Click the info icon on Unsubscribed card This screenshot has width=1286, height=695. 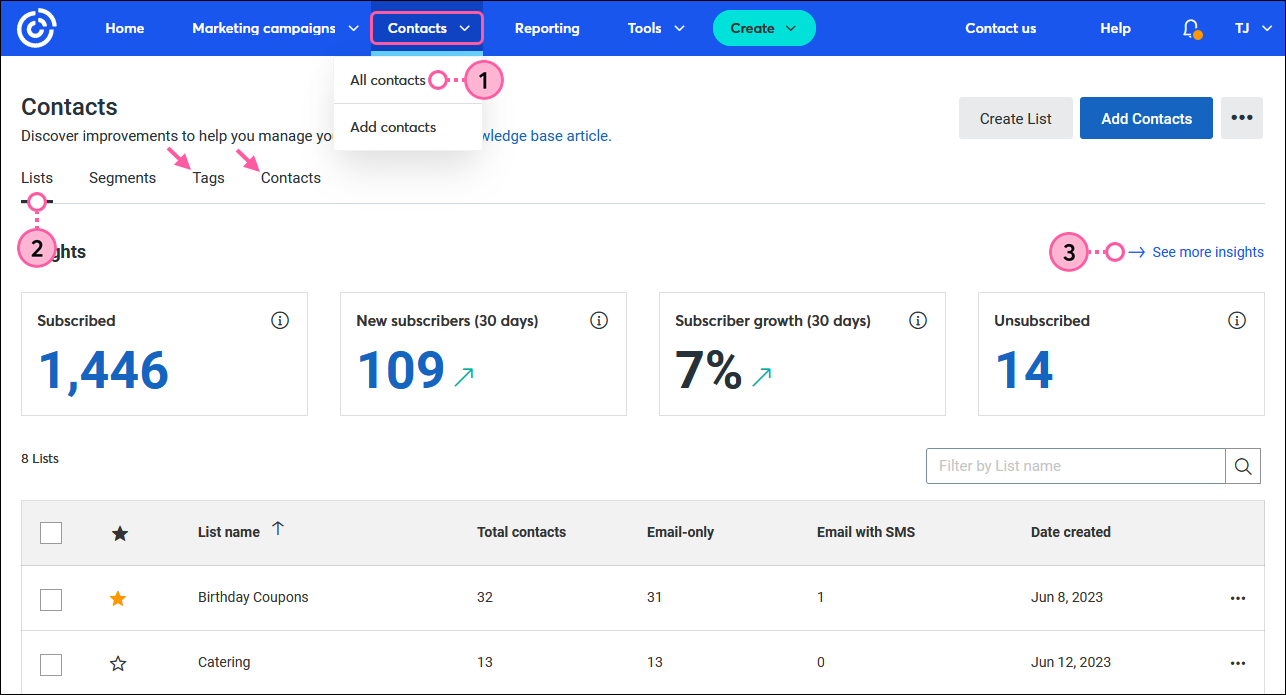[1237, 320]
